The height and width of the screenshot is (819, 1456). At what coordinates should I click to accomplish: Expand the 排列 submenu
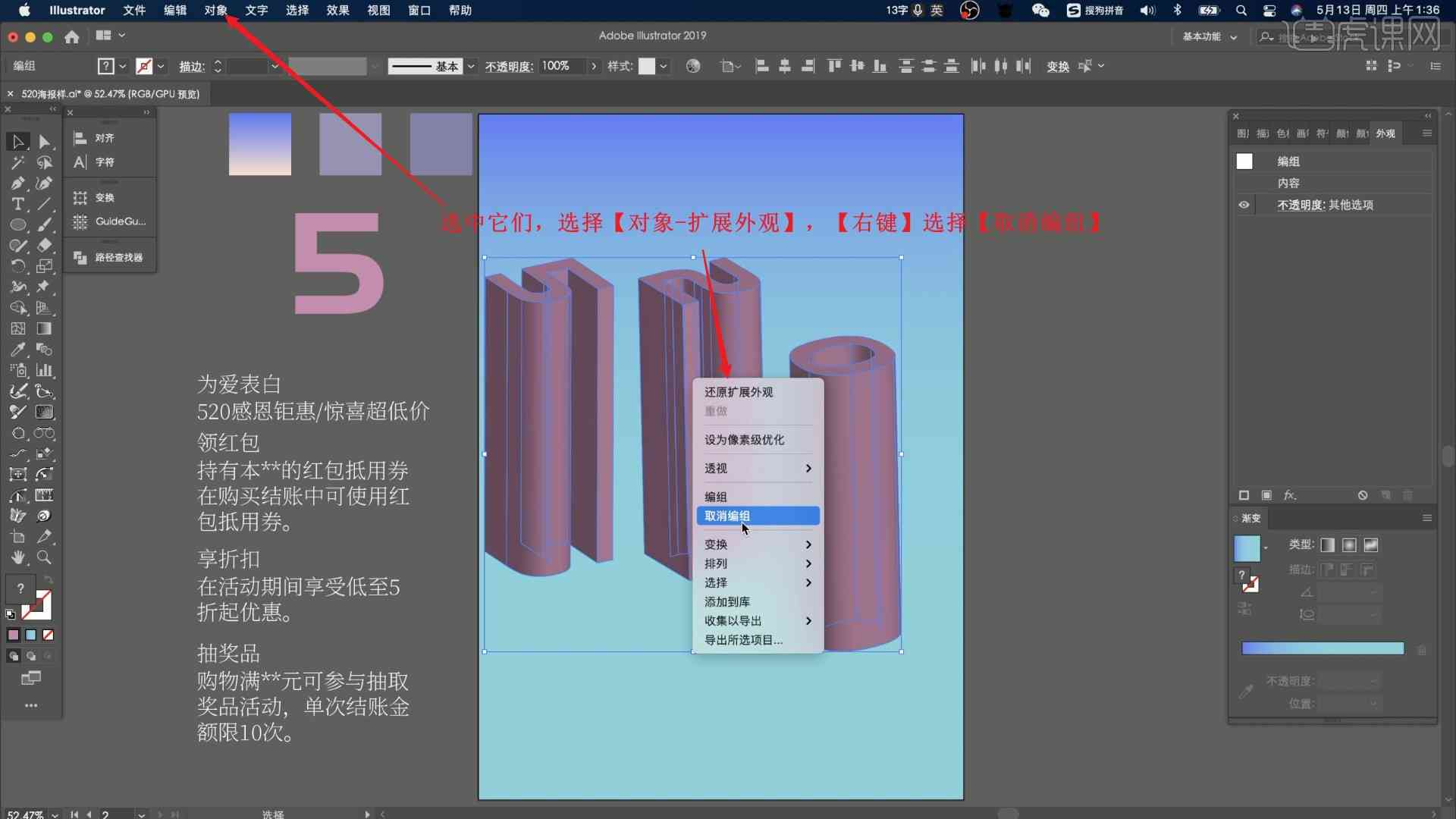coord(758,563)
